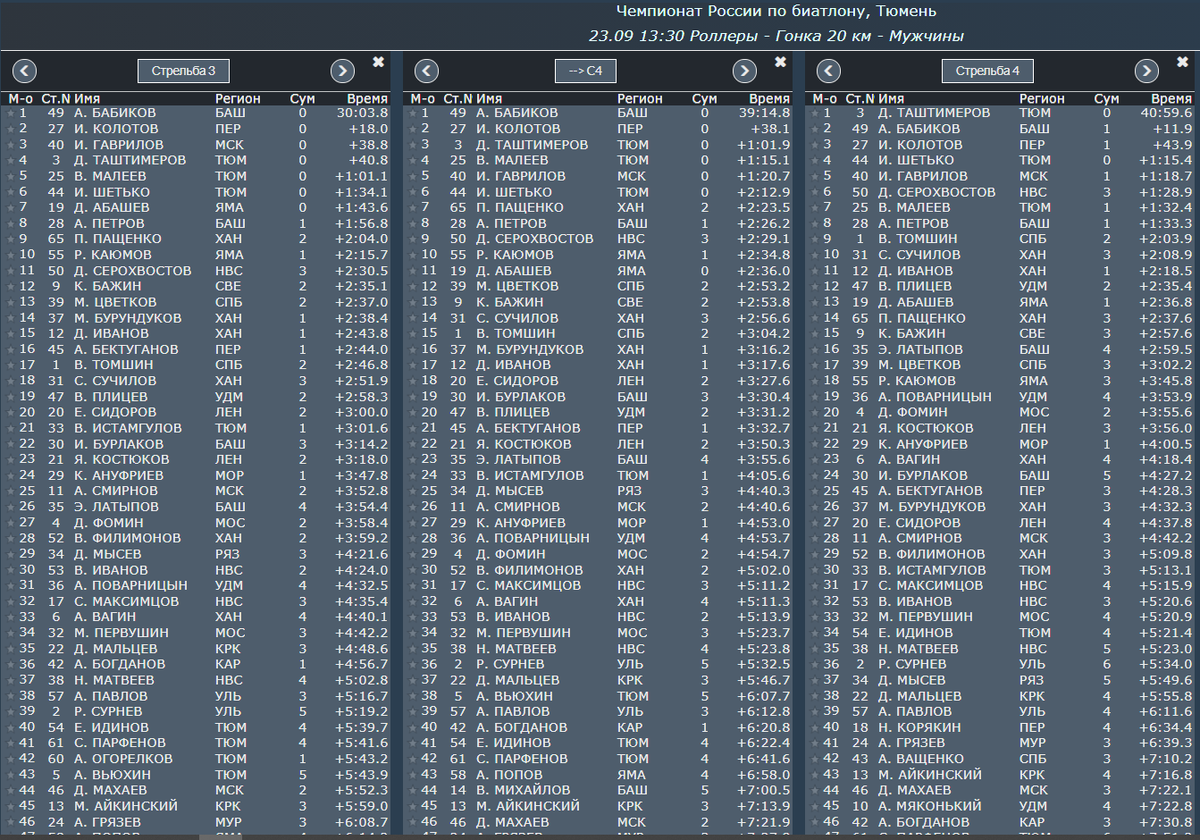Open the Стрельба 4 split selector
The height and width of the screenshot is (840, 1200).
tap(988, 71)
